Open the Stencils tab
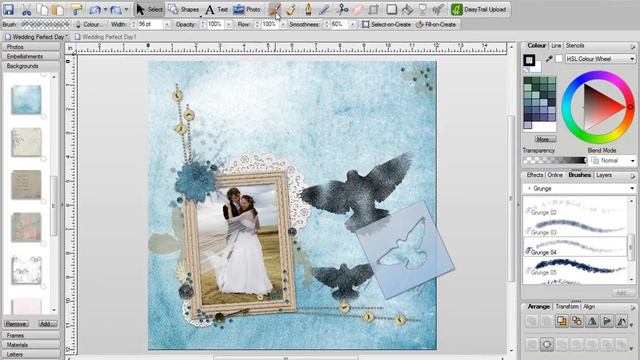The image size is (640, 360). (x=575, y=46)
